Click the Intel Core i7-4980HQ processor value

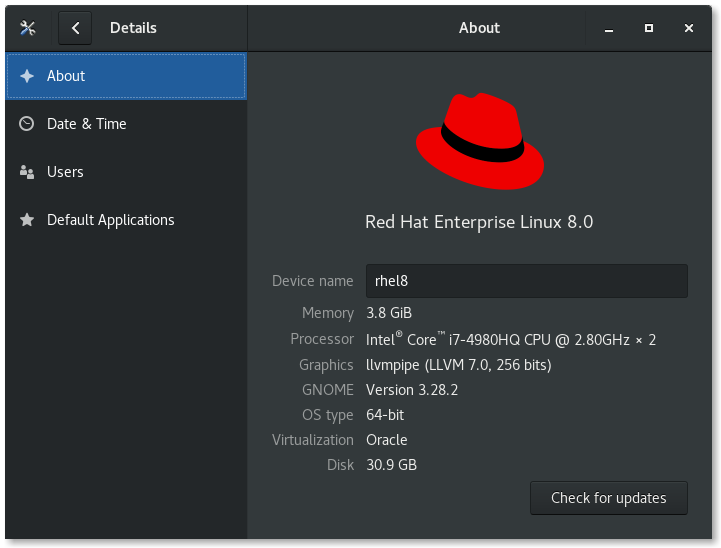(x=511, y=339)
